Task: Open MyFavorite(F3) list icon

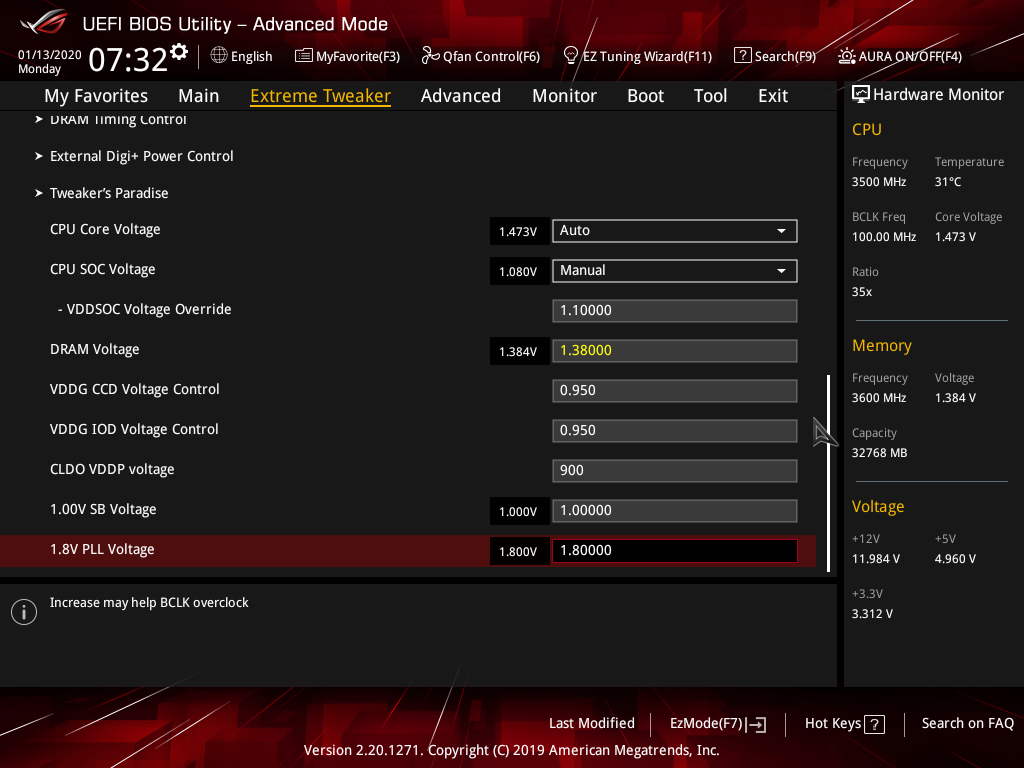Action: coord(304,56)
